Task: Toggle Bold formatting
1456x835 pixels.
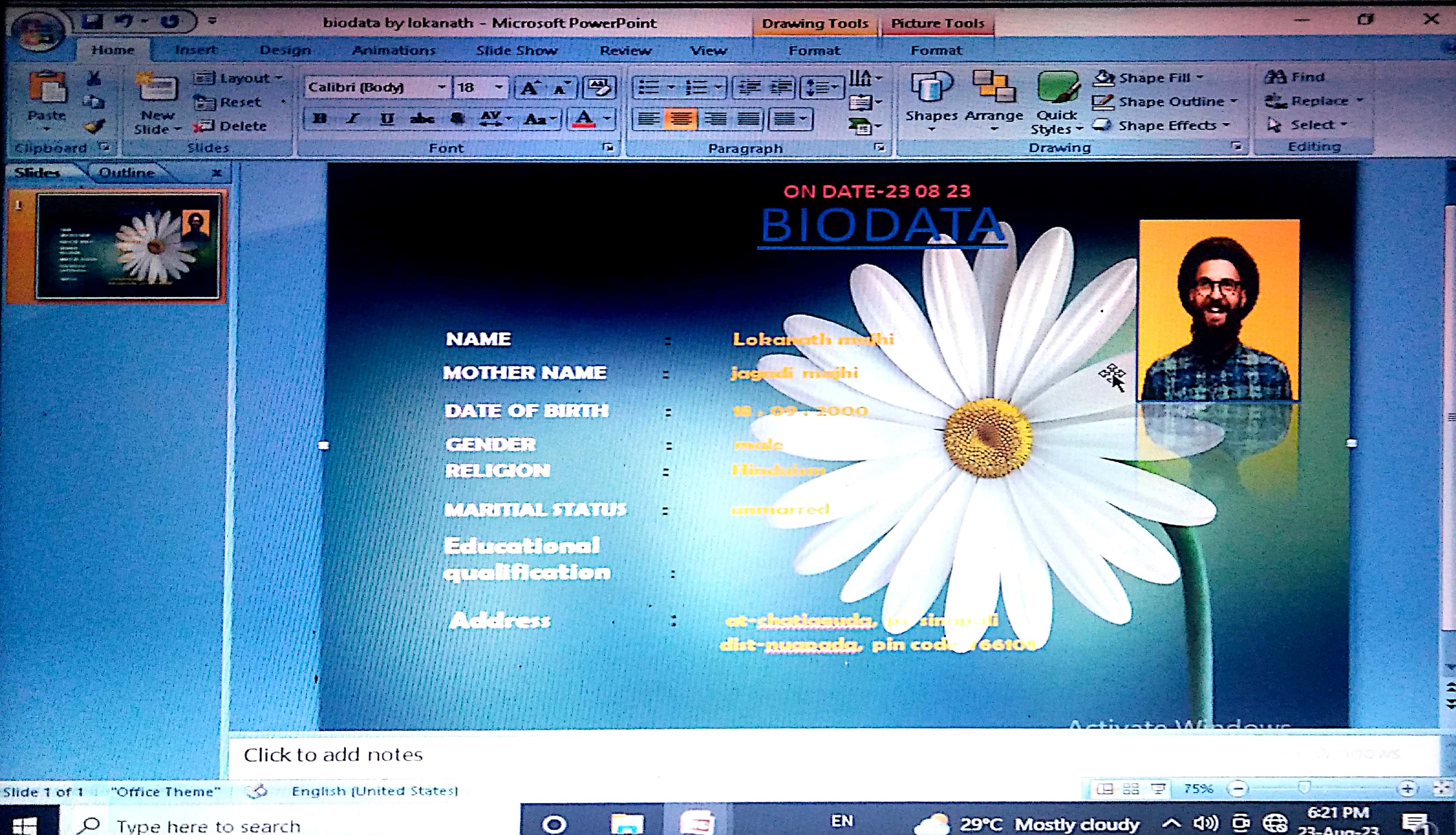Action: pos(320,119)
